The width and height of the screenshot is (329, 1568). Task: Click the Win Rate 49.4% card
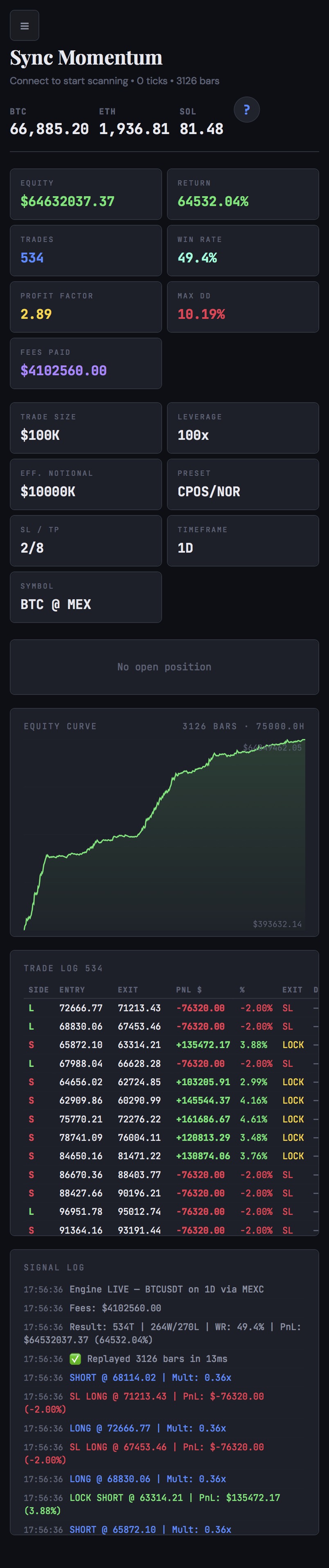(x=243, y=250)
